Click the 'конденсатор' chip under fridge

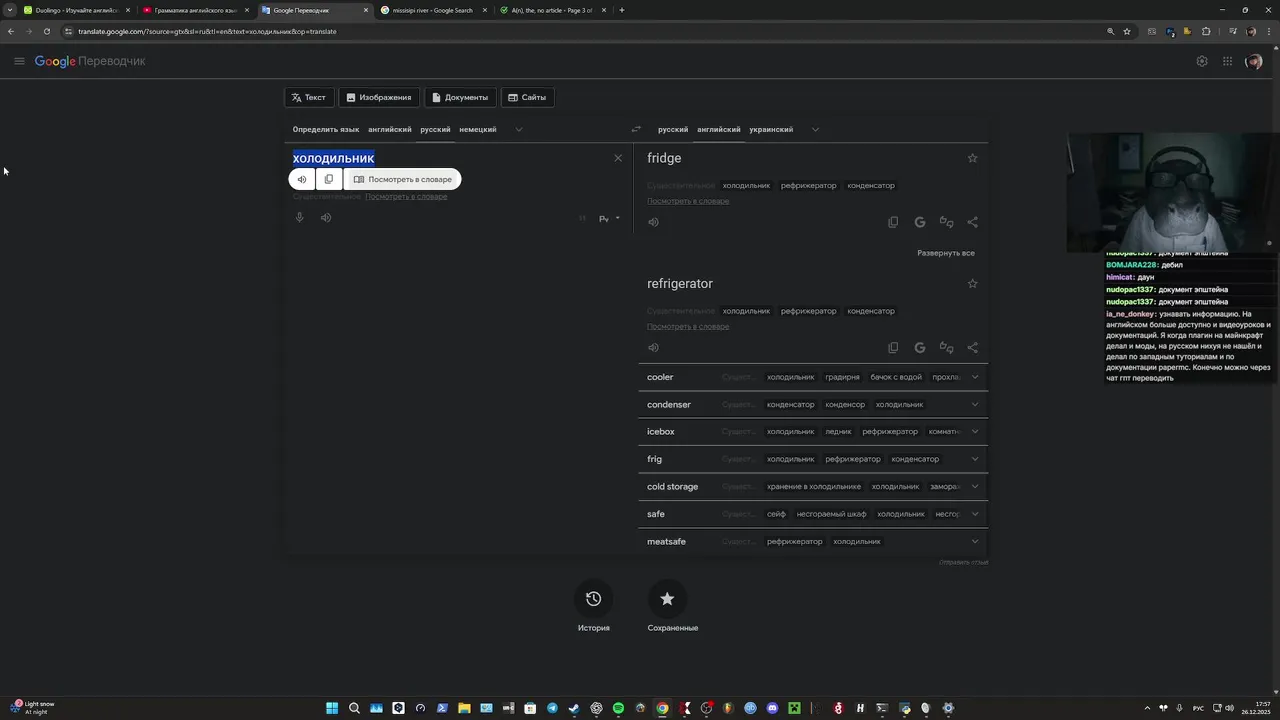(871, 185)
